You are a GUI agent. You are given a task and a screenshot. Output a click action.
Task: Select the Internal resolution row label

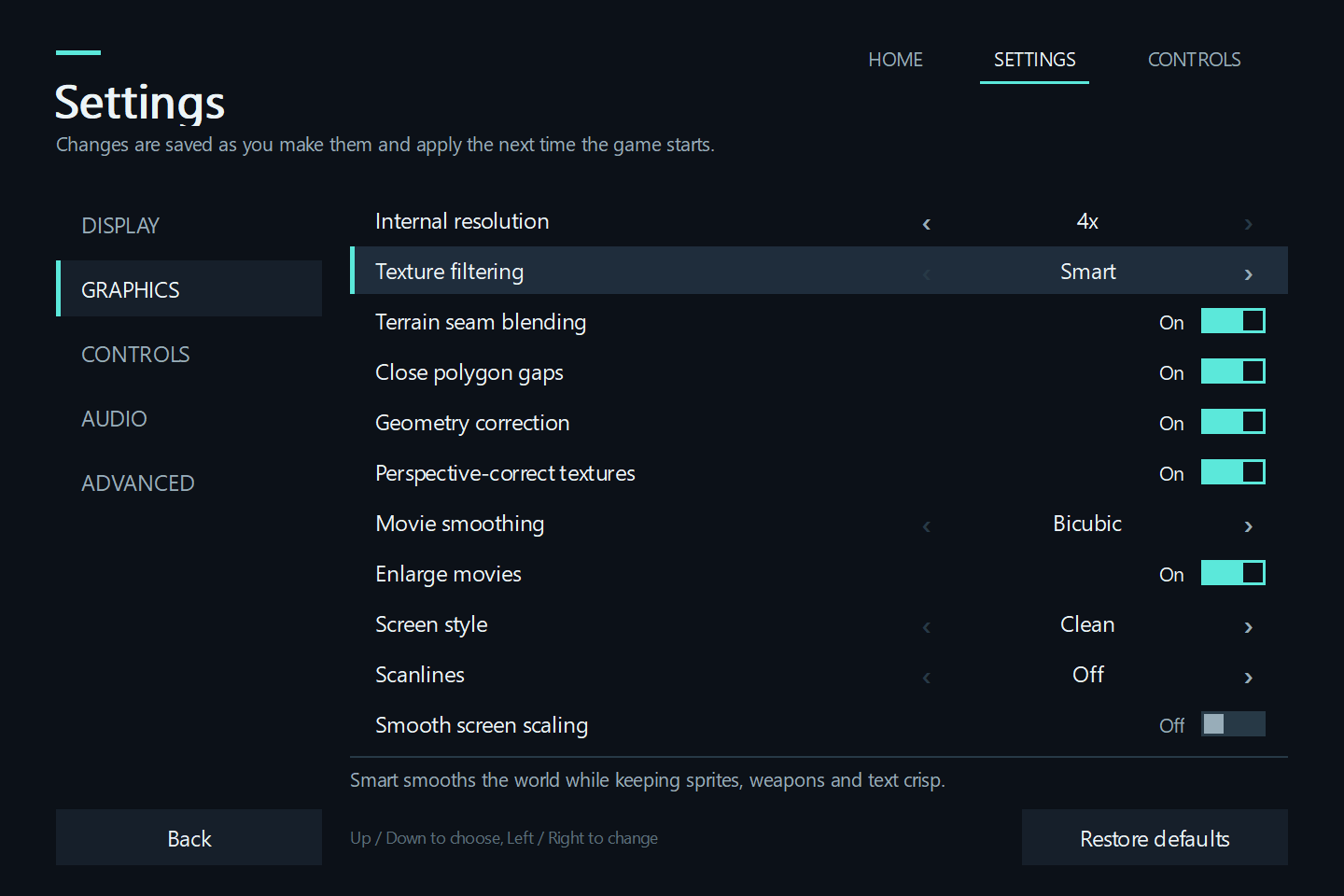462,221
